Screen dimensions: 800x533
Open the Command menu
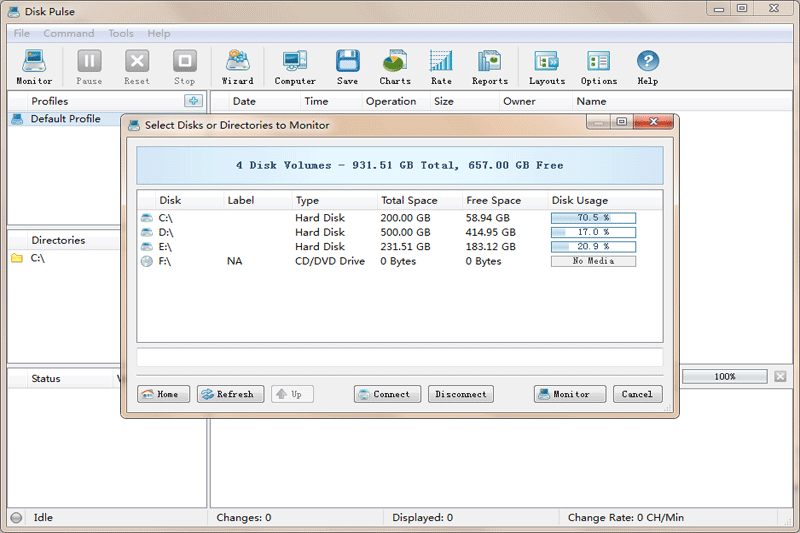pyautogui.click(x=69, y=33)
